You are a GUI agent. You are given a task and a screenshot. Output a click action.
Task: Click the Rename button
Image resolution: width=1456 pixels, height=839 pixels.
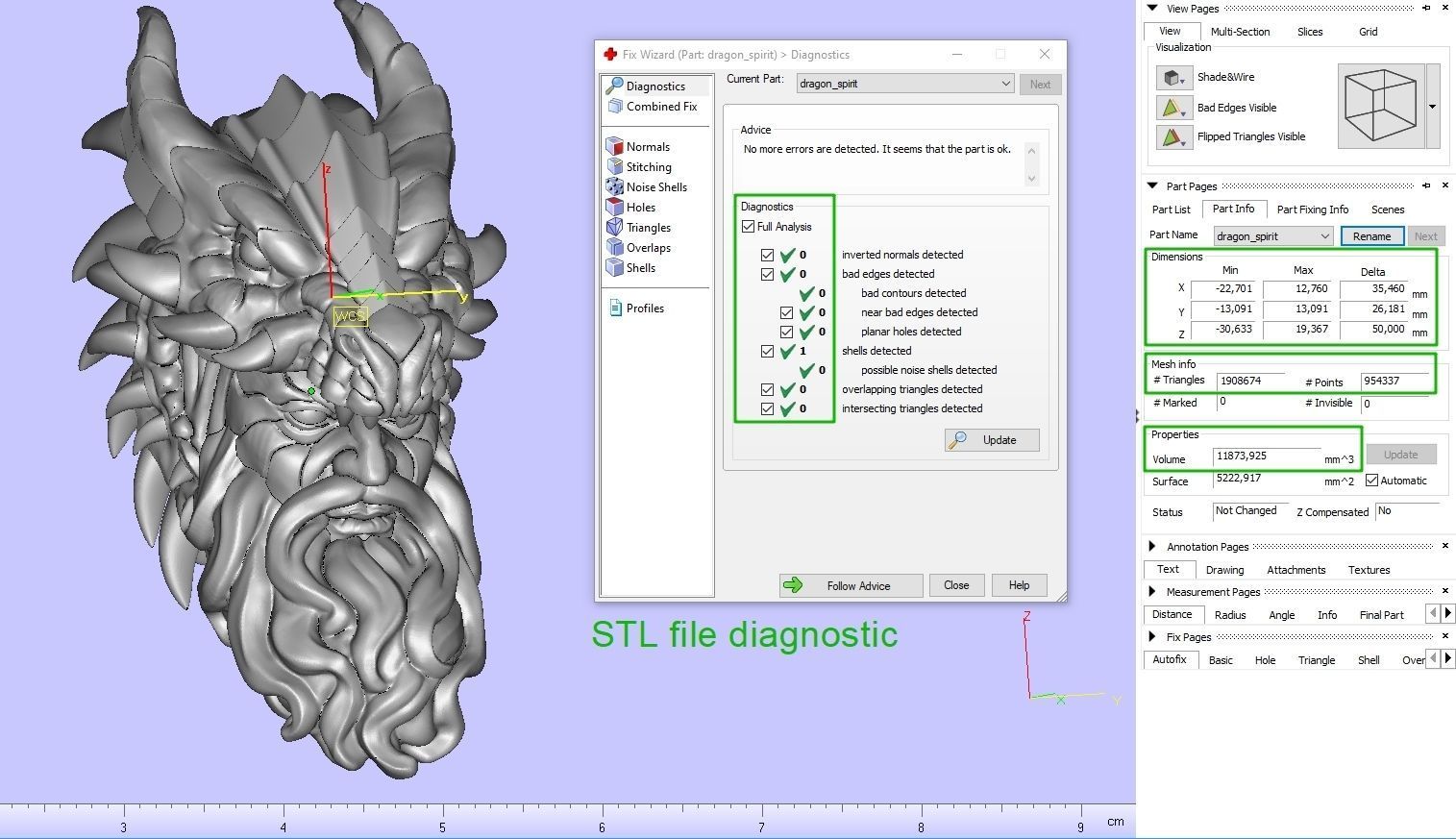pyautogui.click(x=1371, y=236)
